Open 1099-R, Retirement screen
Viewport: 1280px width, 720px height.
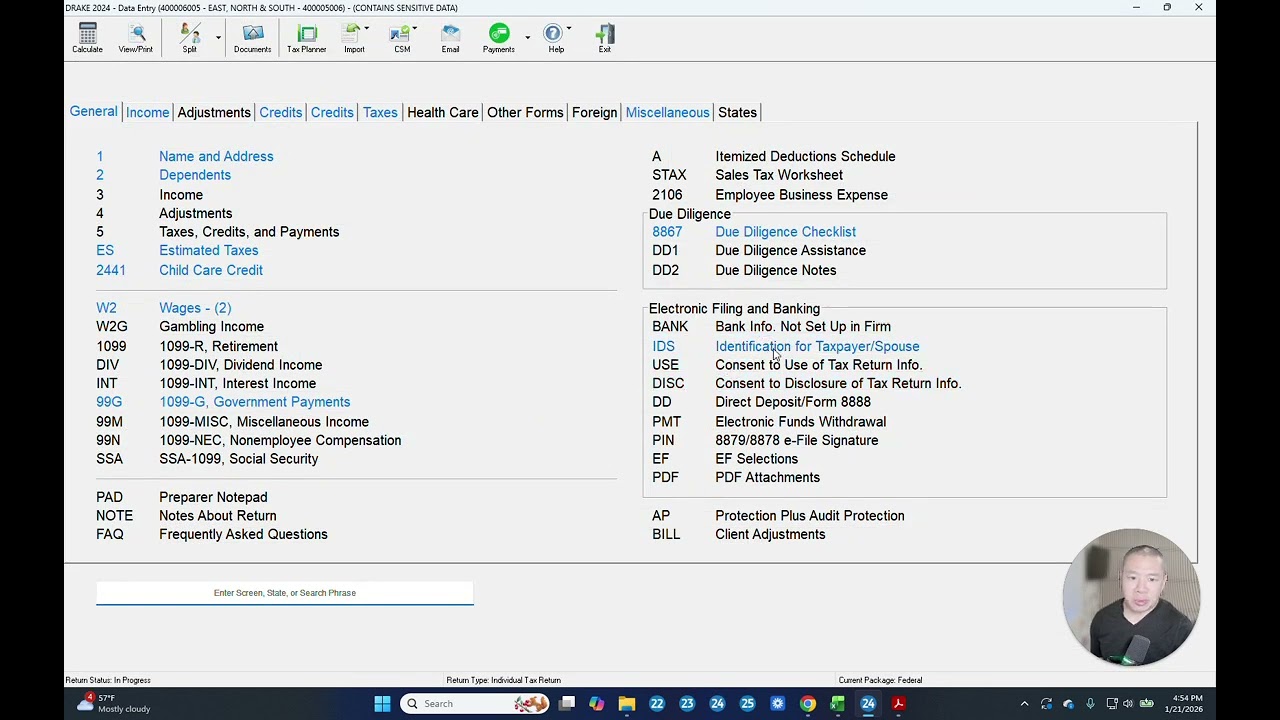tap(218, 346)
